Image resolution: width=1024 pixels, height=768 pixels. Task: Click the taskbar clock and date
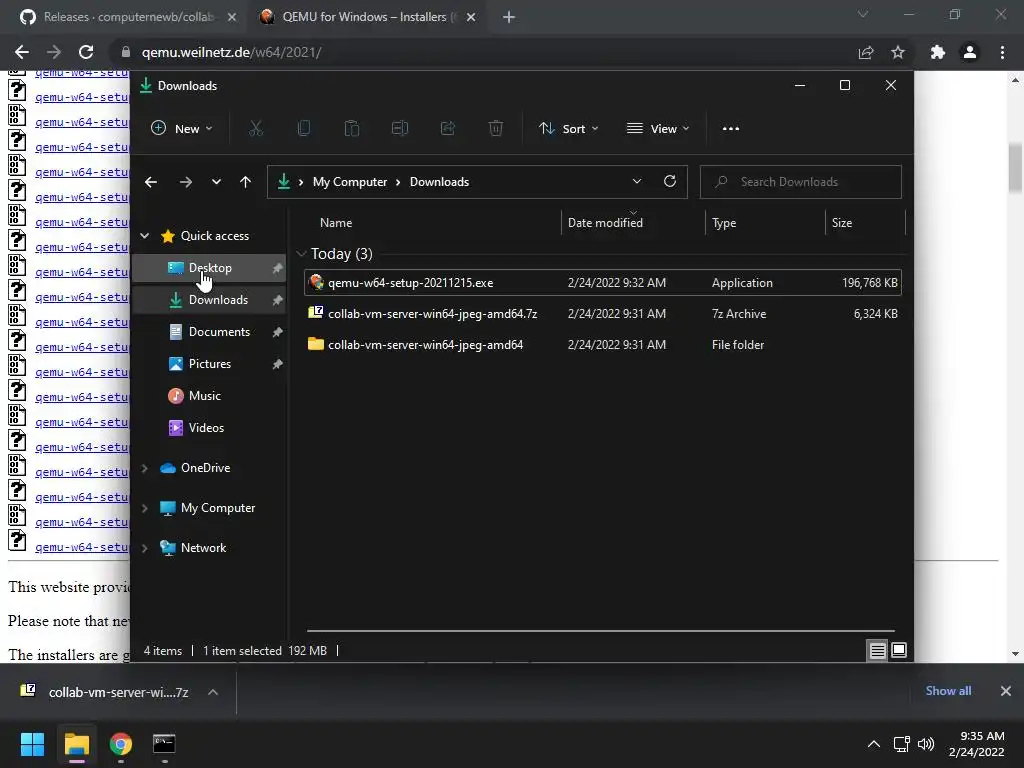(977, 744)
